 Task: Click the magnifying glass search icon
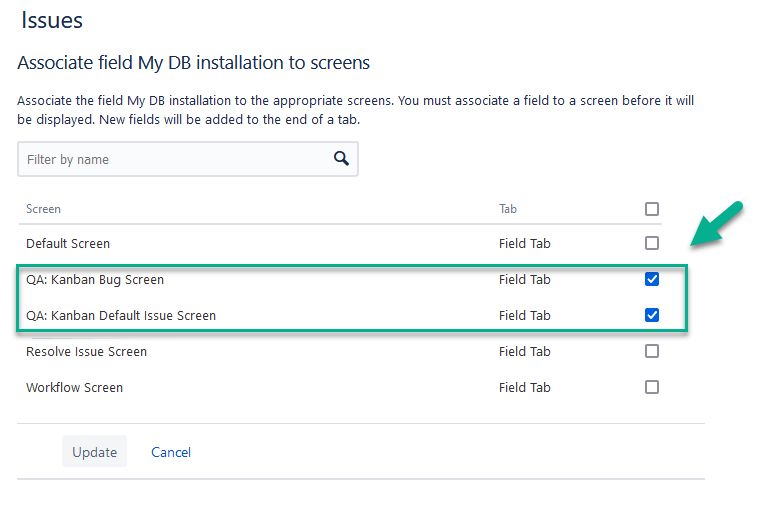[x=341, y=159]
